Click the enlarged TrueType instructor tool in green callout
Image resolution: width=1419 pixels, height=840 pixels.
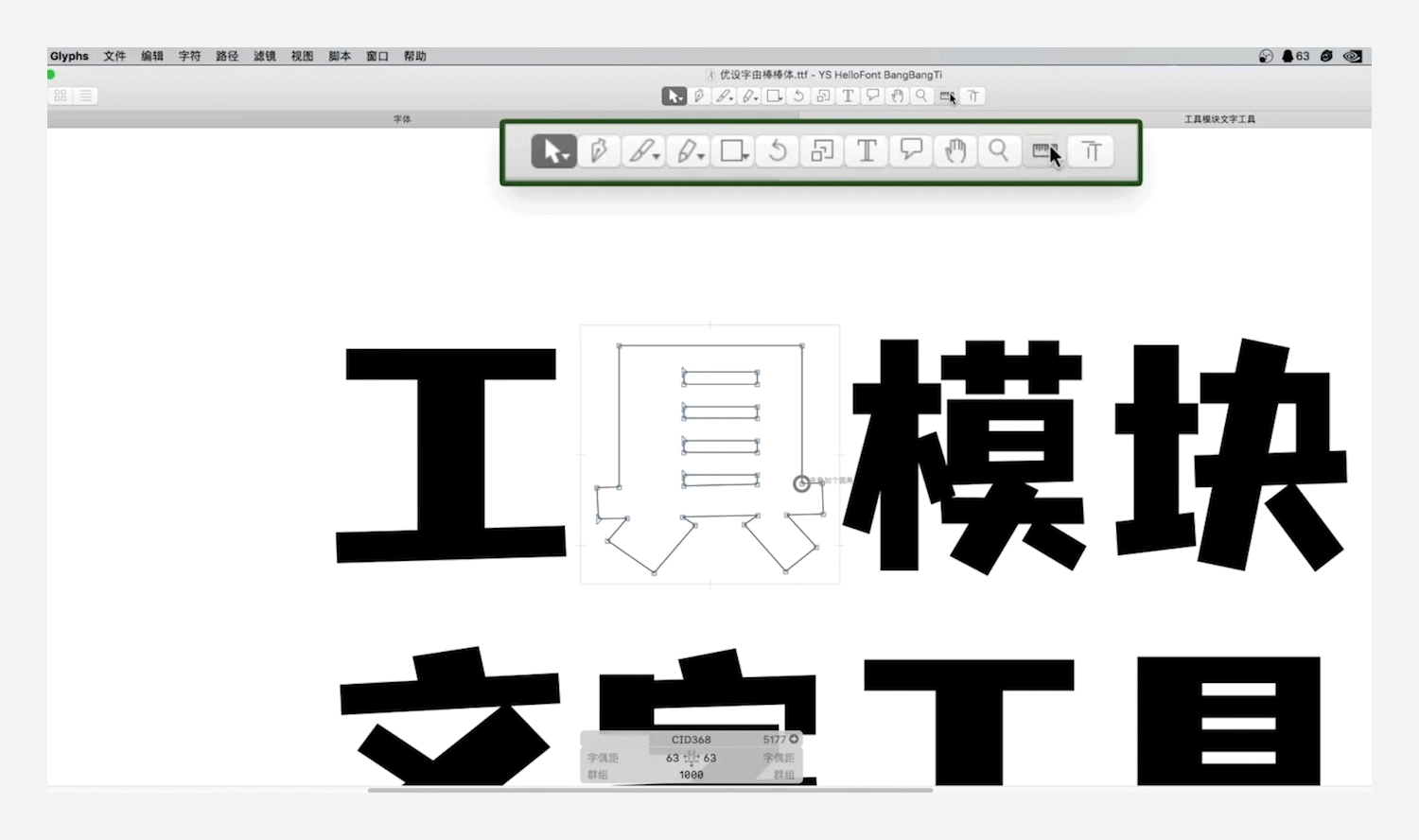point(1092,151)
